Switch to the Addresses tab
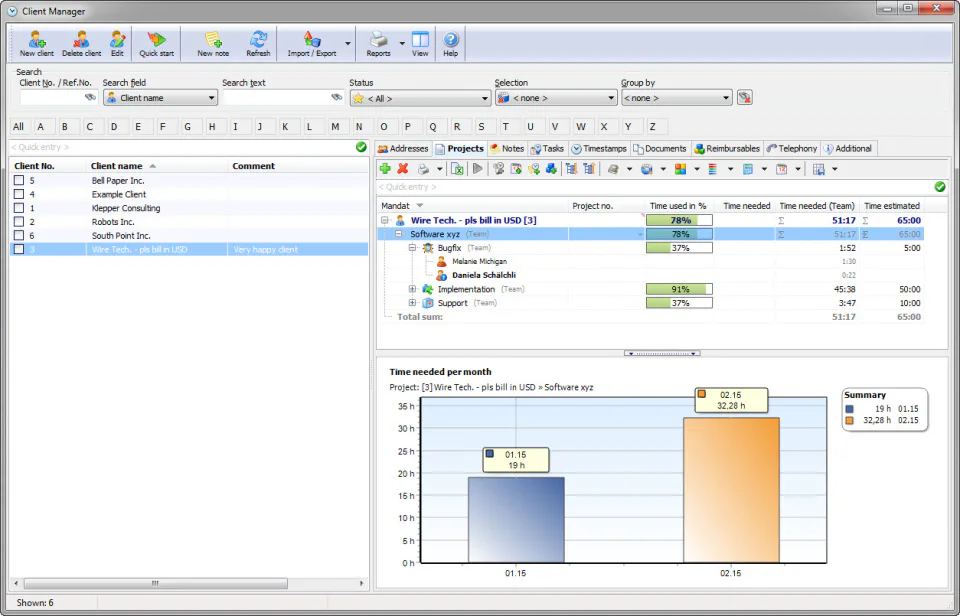The height and width of the screenshot is (616, 960). pos(403,148)
